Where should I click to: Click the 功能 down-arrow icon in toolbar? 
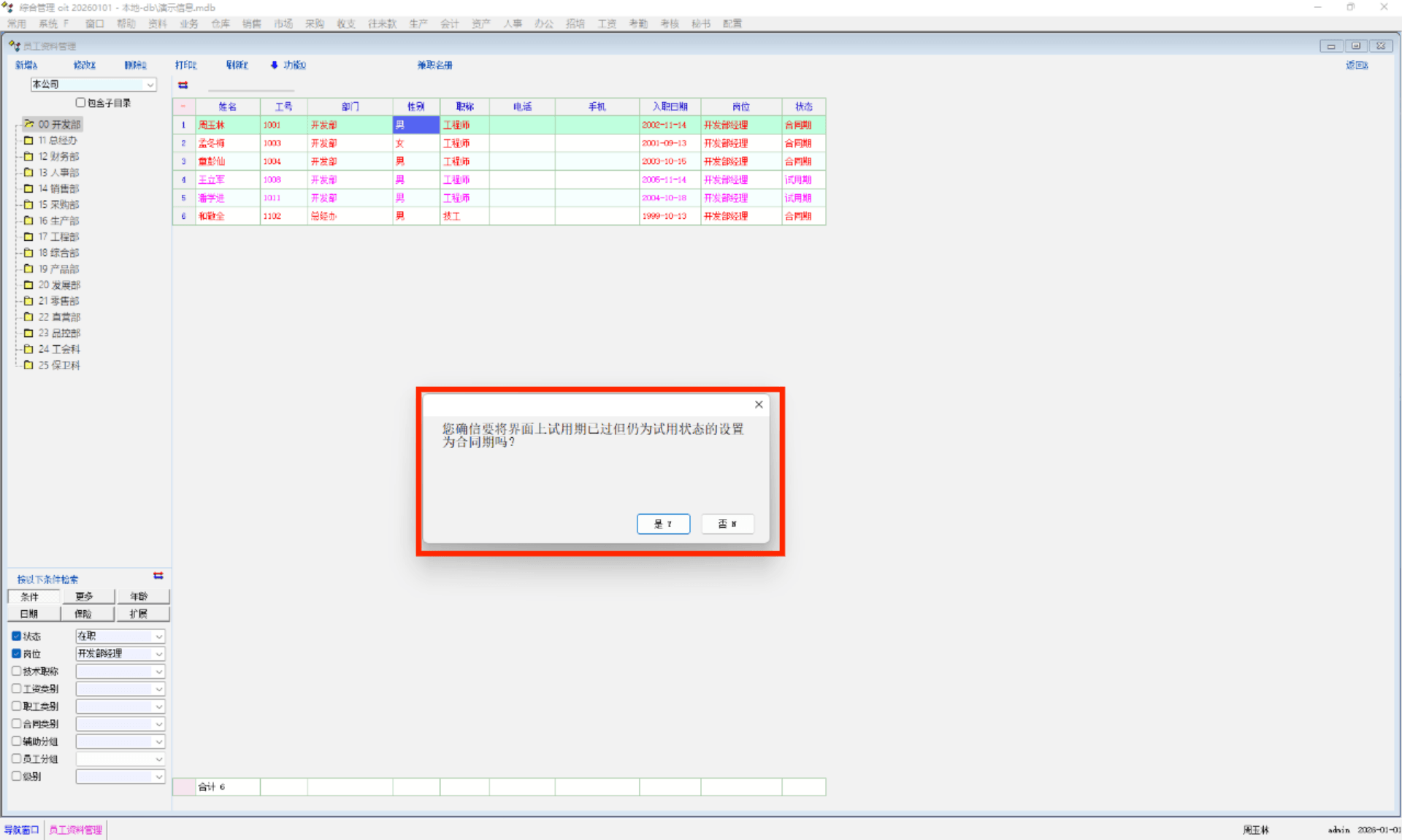click(275, 65)
